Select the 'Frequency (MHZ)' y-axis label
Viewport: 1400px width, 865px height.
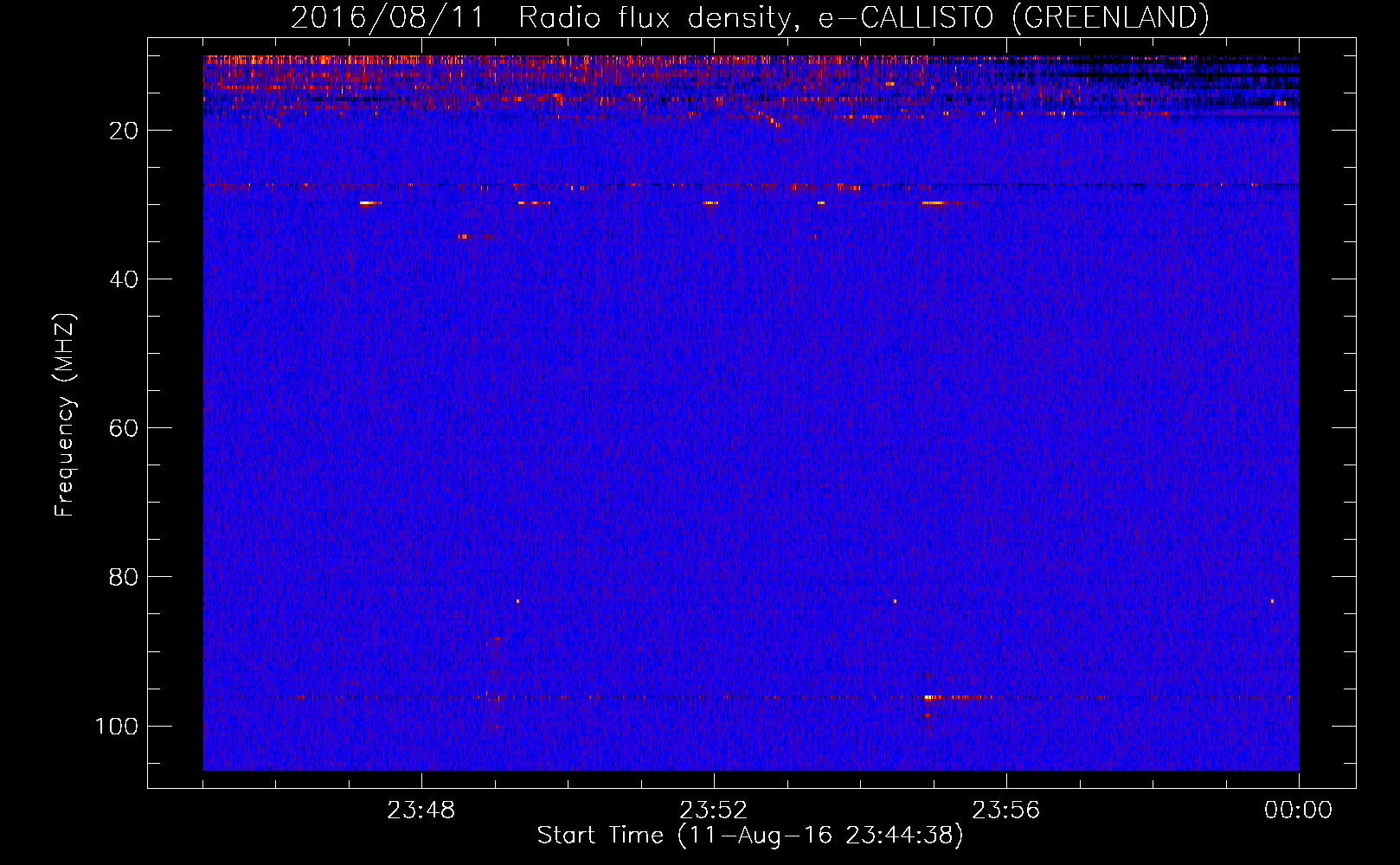tap(65, 415)
